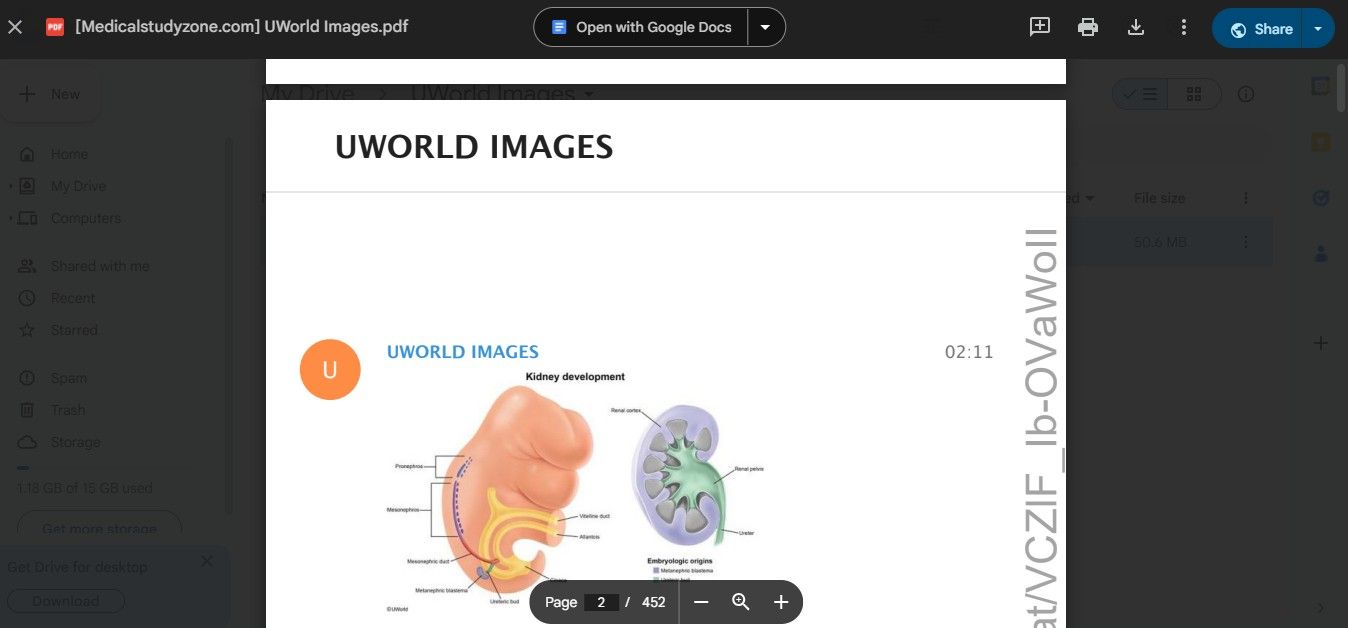Click the kidney development diagram image

tap(575, 491)
